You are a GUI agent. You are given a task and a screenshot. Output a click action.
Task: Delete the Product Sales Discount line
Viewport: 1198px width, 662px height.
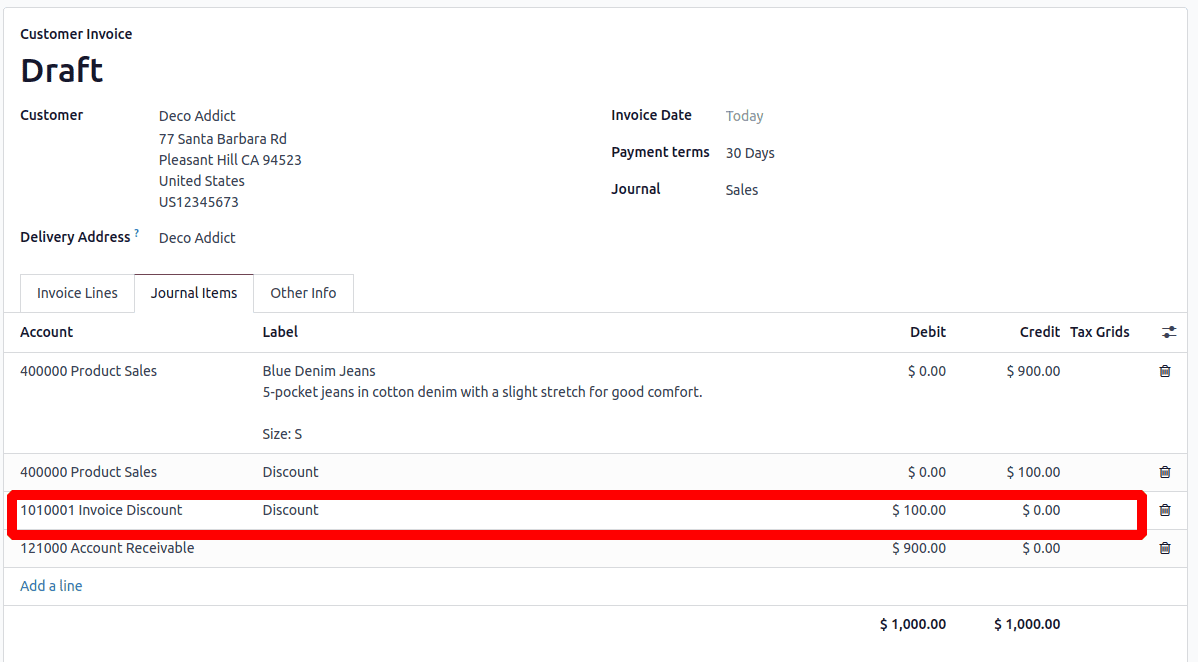pos(1164,472)
